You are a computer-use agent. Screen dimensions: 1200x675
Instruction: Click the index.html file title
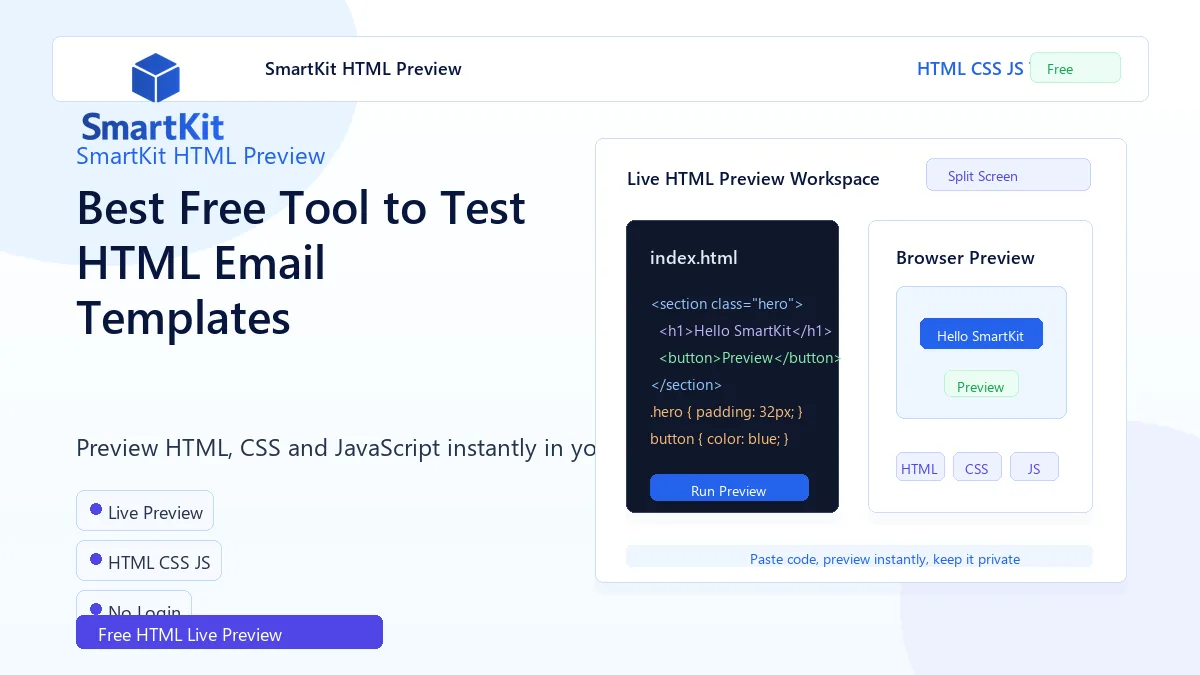coord(694,258)
